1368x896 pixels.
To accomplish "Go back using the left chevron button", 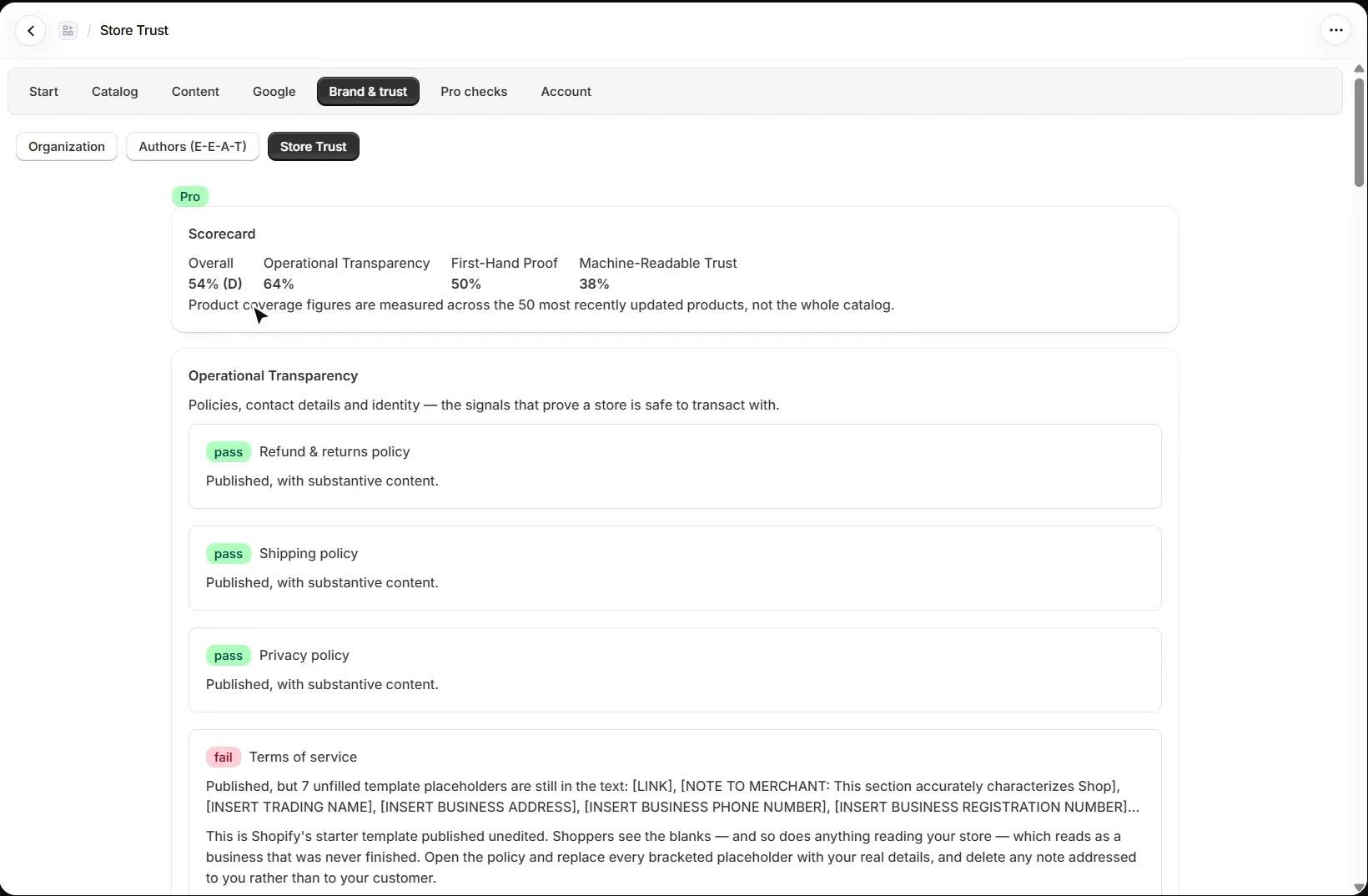I will tap(31, 31).
